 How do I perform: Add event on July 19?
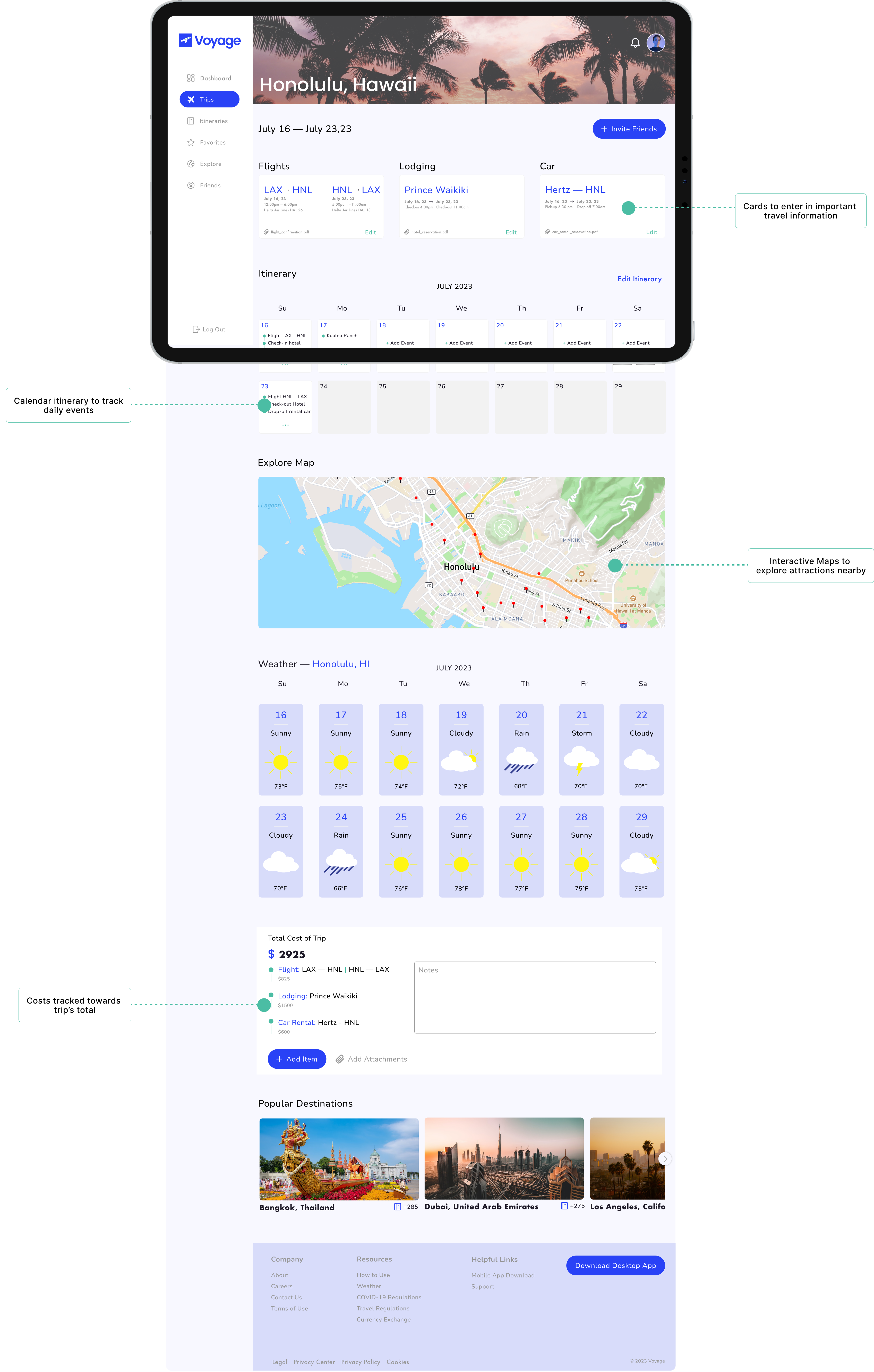459,343
